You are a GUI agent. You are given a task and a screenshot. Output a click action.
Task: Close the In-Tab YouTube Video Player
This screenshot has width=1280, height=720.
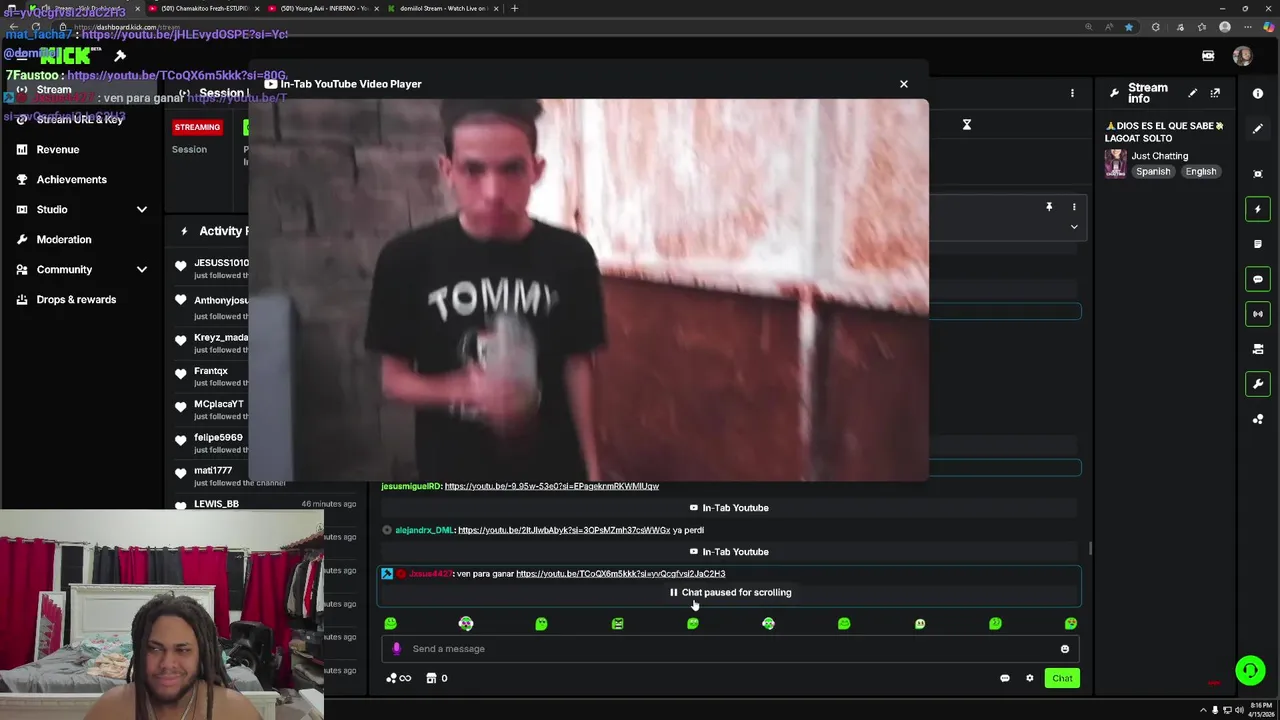click(904, 84)
